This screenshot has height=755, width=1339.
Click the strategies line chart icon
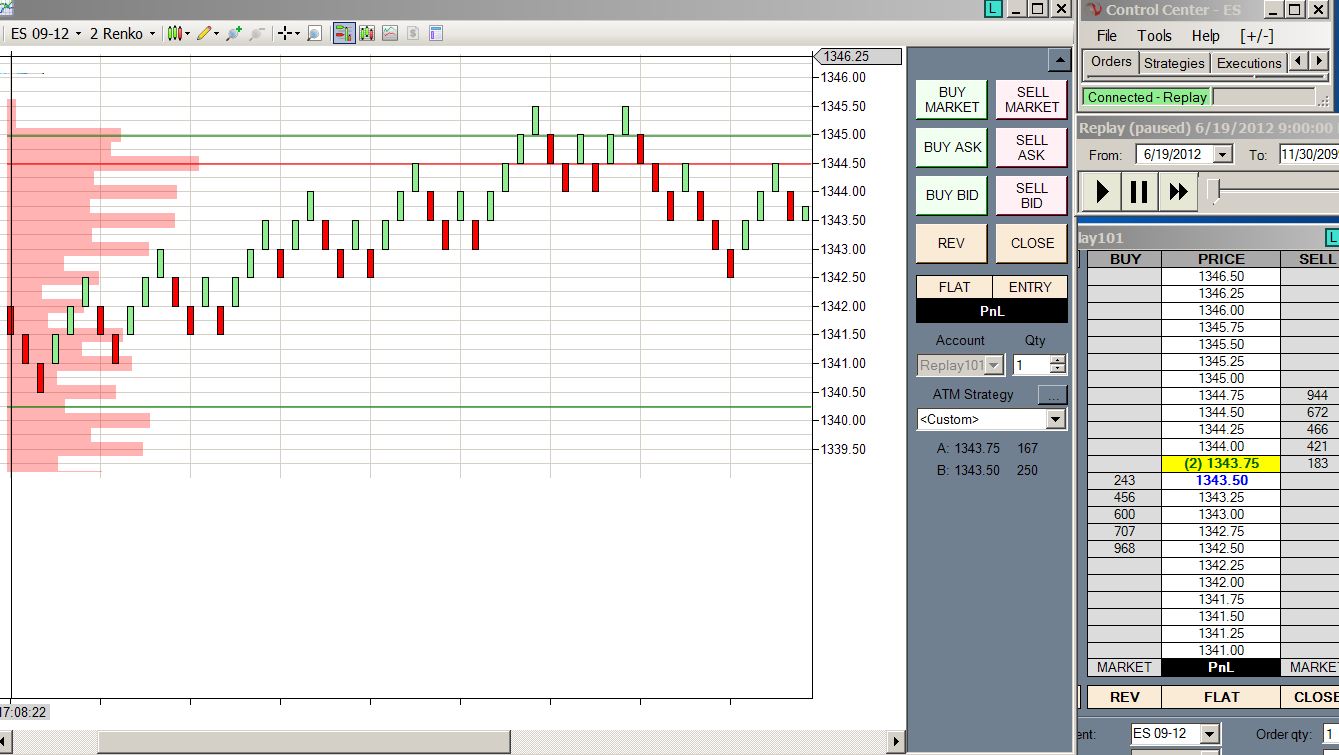tap(390, 33)
